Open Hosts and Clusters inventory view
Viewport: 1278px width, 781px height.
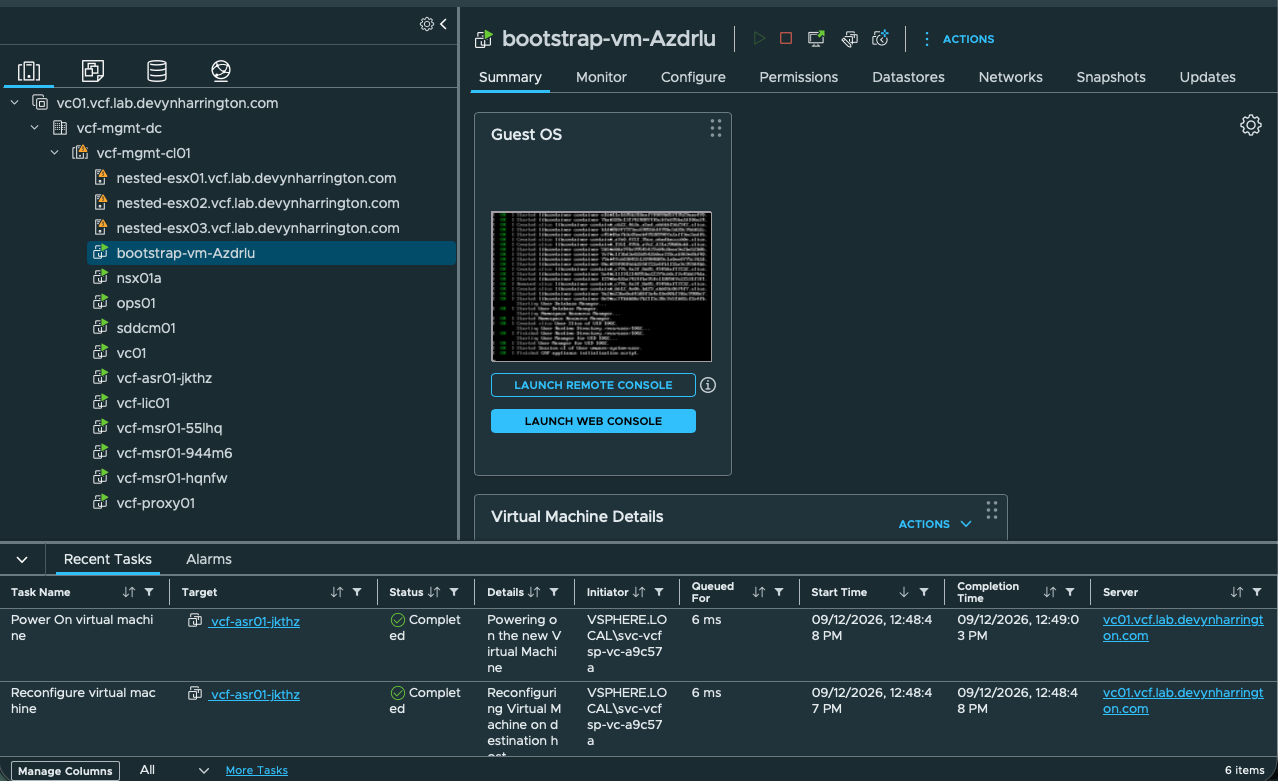click(29, 71)
